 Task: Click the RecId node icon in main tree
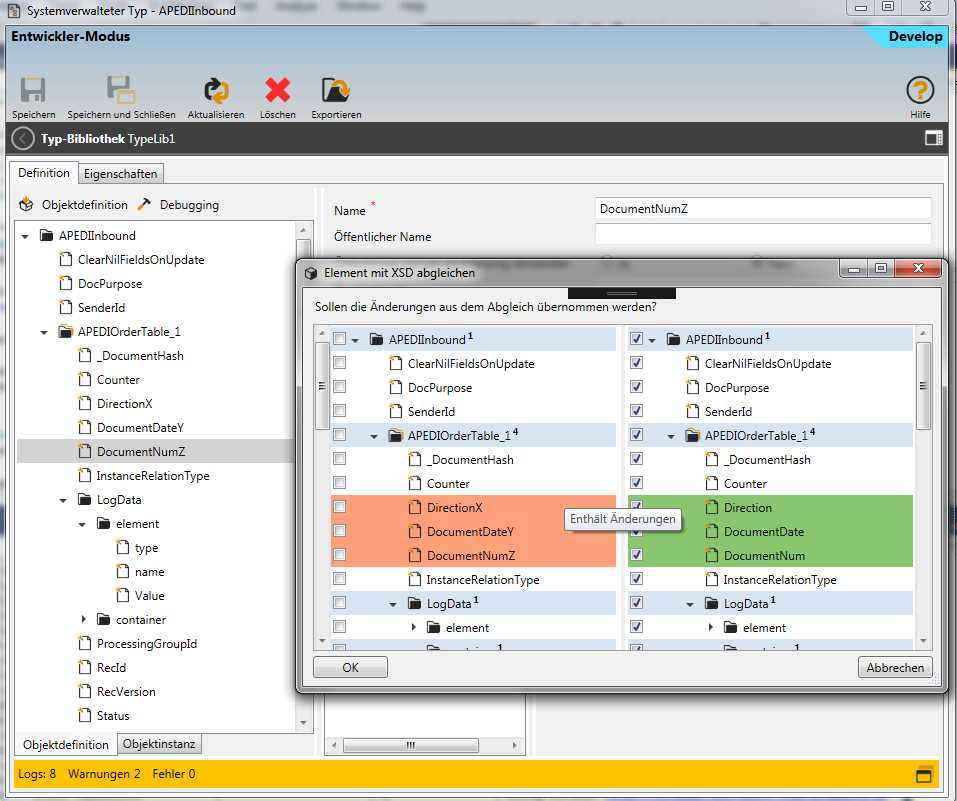click(85, 667)
